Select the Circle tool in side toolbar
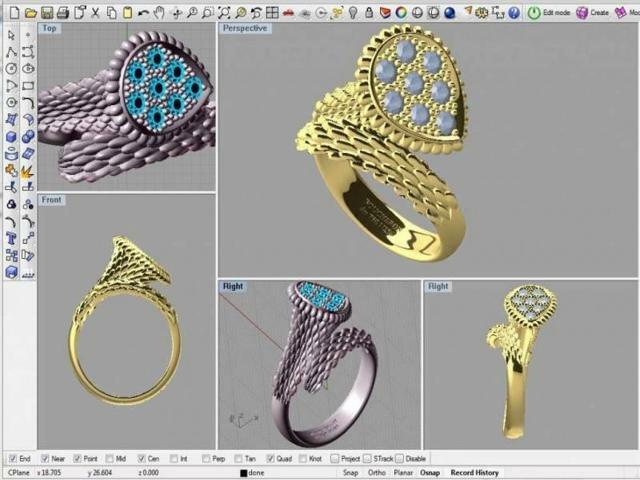This screenshot has height=480, width=640. 11,69
